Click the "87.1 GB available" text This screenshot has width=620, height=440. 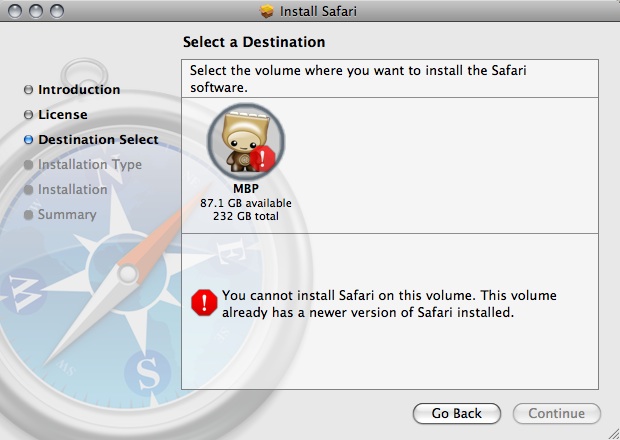tap(246, 203)
